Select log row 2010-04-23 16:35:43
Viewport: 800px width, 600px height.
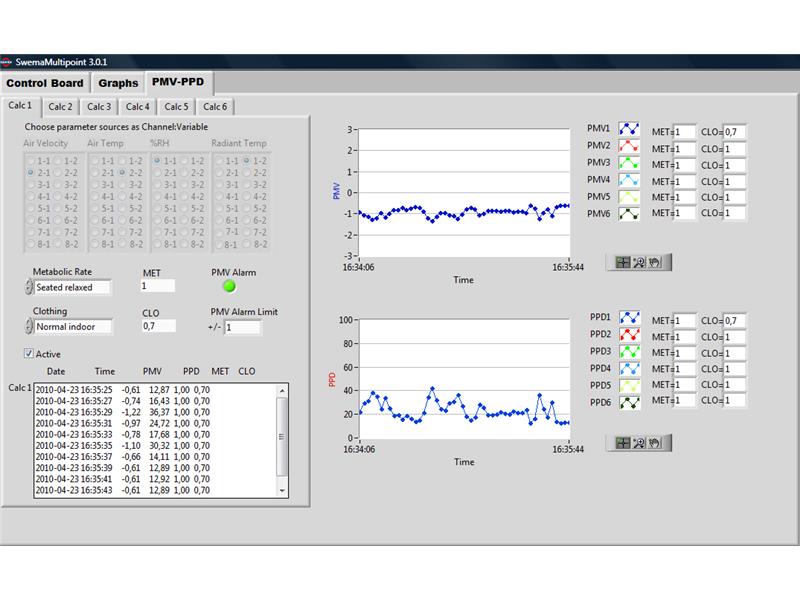122,490
